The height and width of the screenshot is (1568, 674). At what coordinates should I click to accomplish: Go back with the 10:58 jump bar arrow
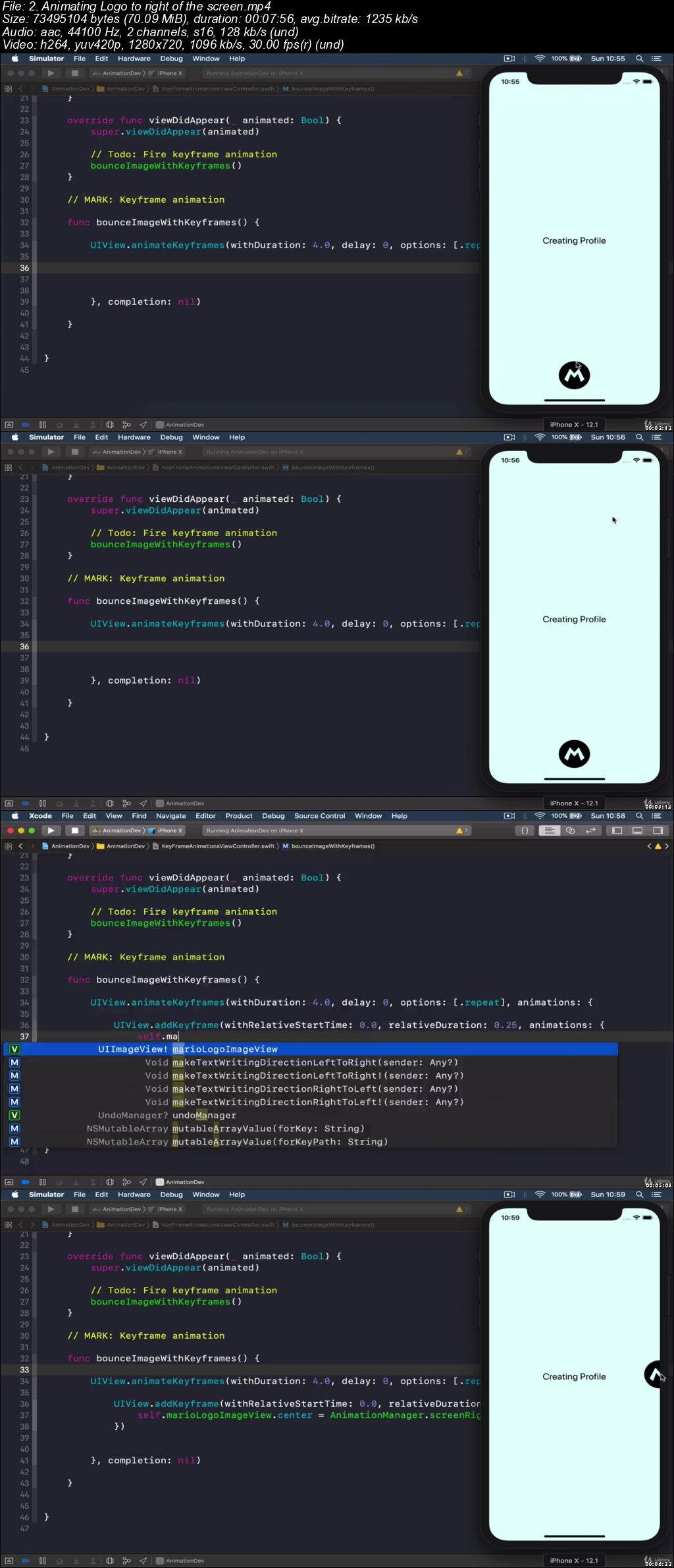tap(20, 846)
